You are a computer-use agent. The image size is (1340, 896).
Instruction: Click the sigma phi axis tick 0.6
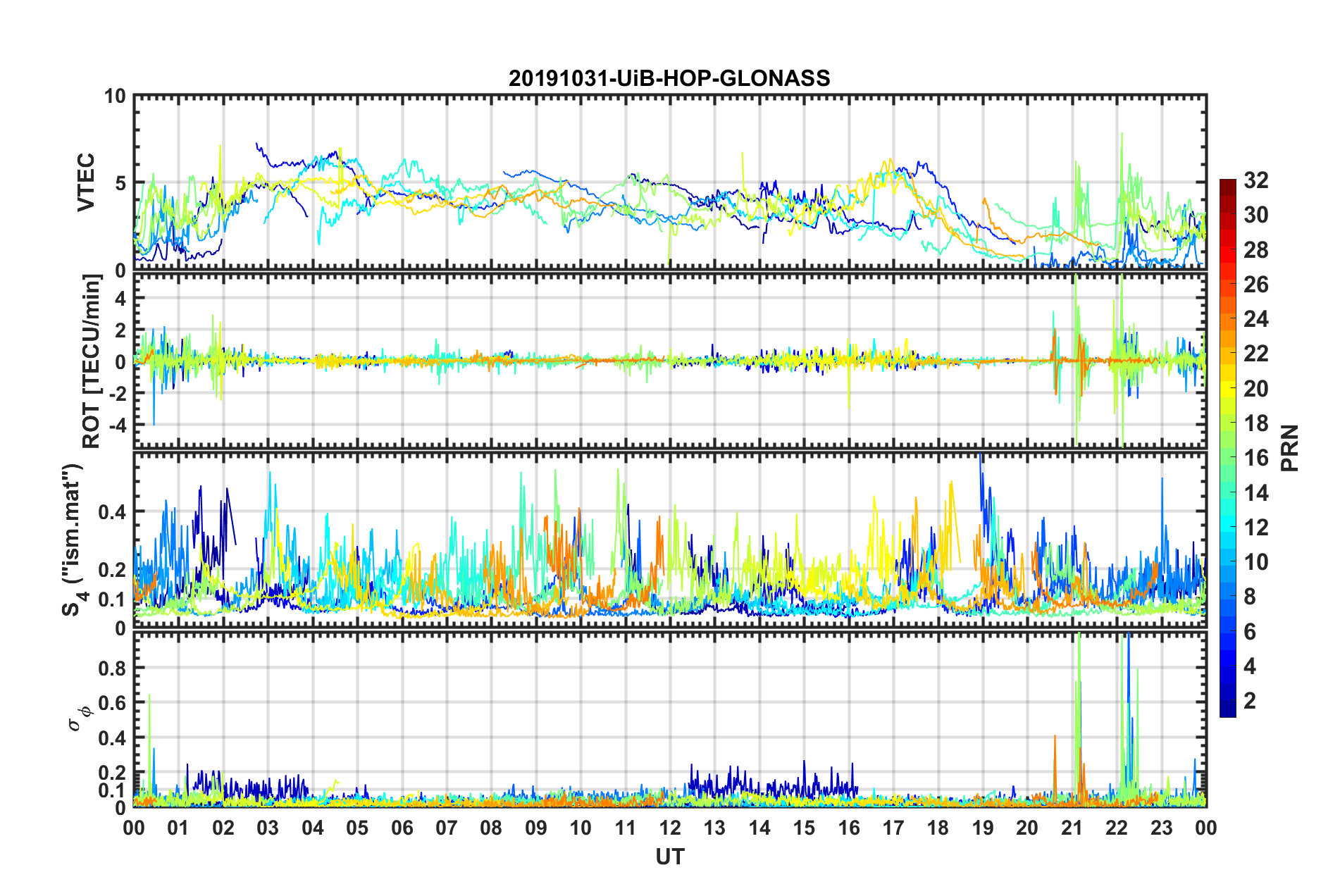[113, 703]
